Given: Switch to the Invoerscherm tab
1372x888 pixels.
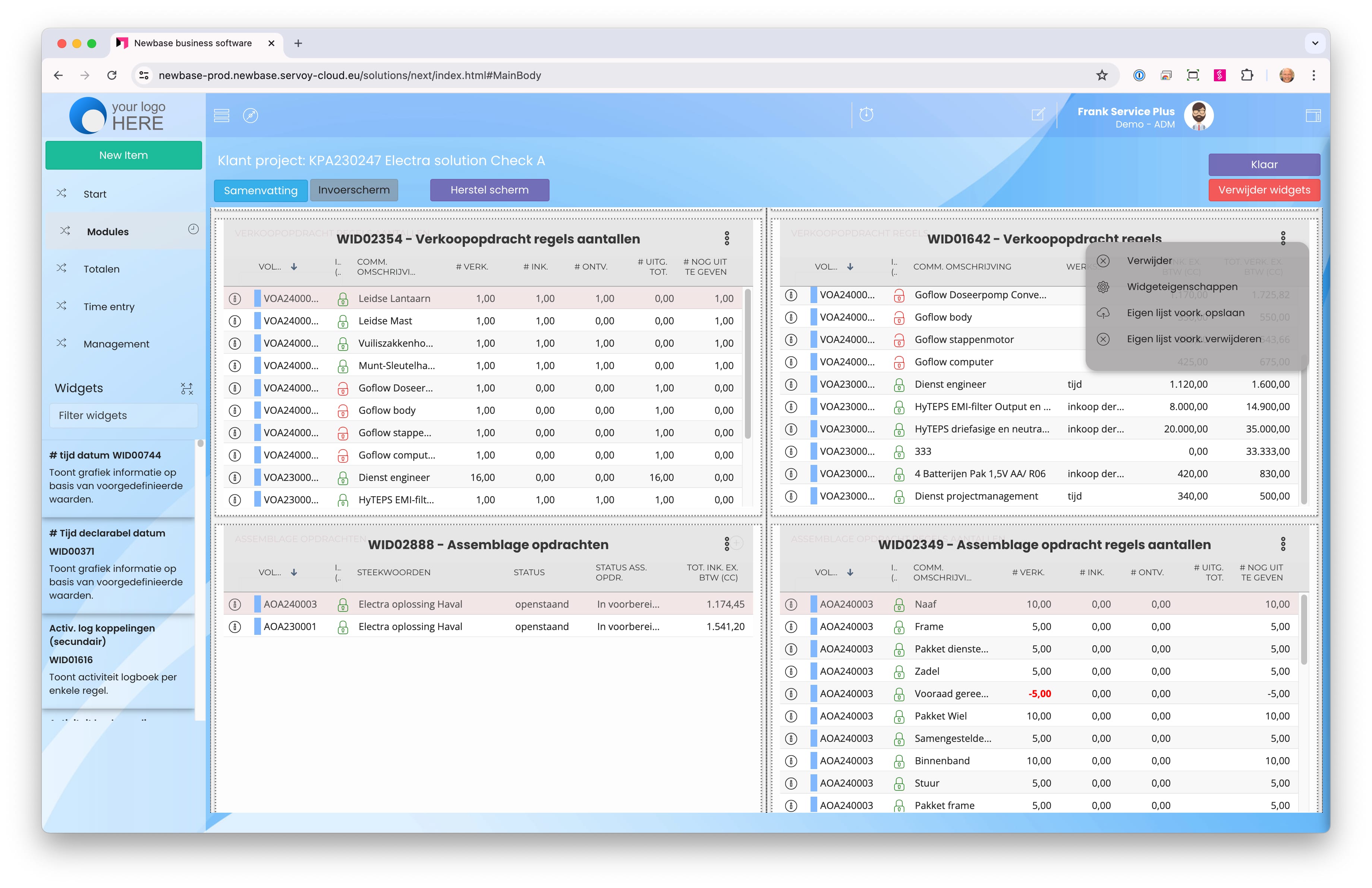Looking at the screenshot, I should [353, 190].
